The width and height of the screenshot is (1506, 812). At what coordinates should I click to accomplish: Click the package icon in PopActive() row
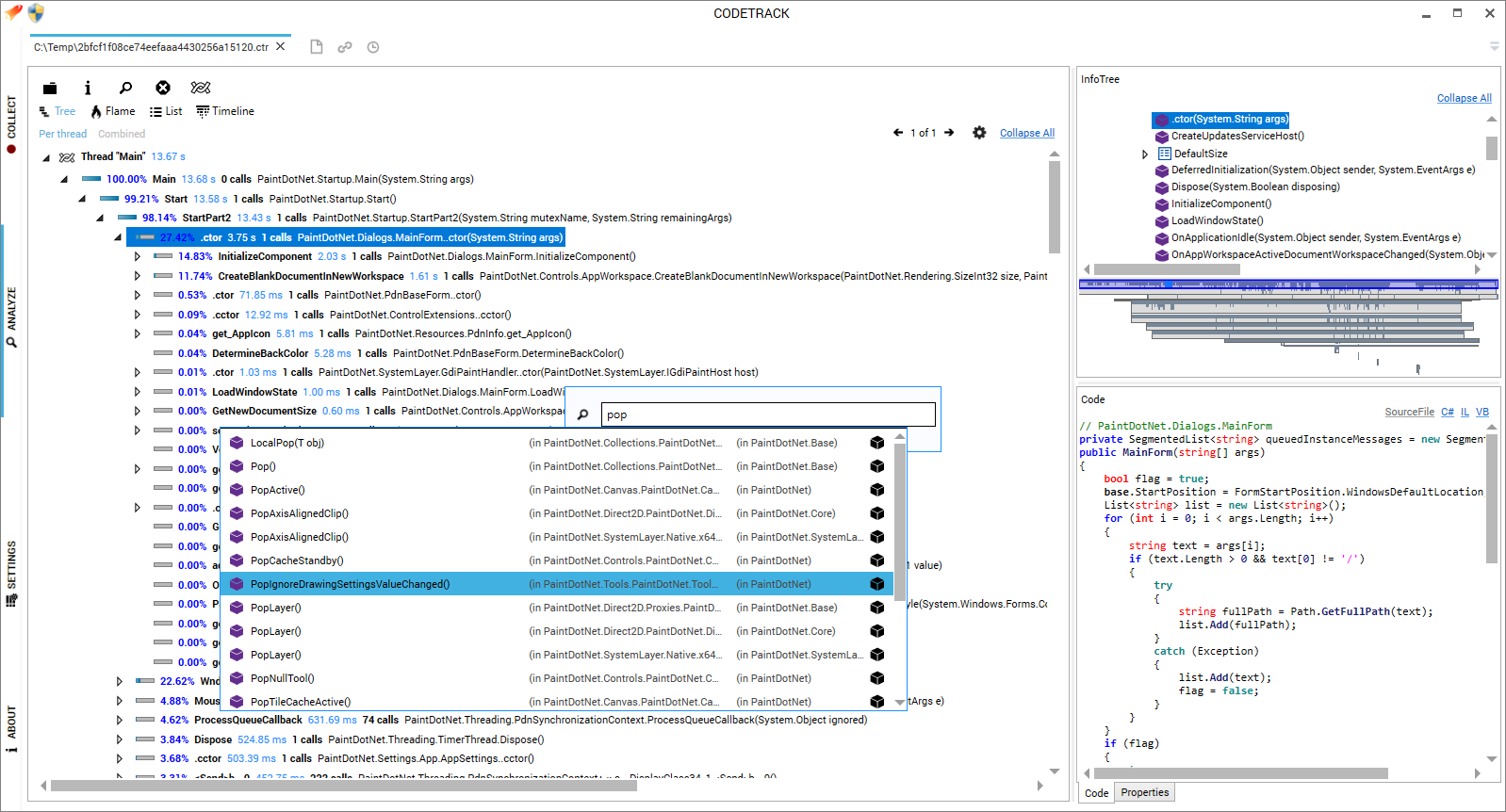click(876, 490)
